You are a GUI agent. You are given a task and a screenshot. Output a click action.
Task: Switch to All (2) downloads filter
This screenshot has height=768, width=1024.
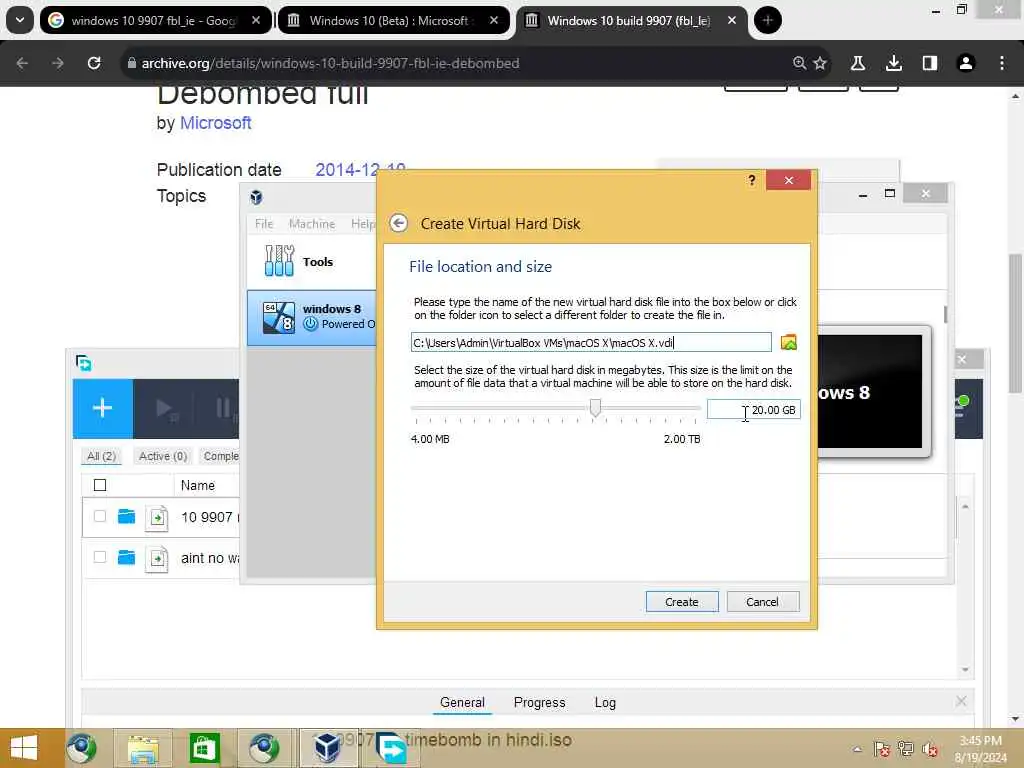pos(101,456)
